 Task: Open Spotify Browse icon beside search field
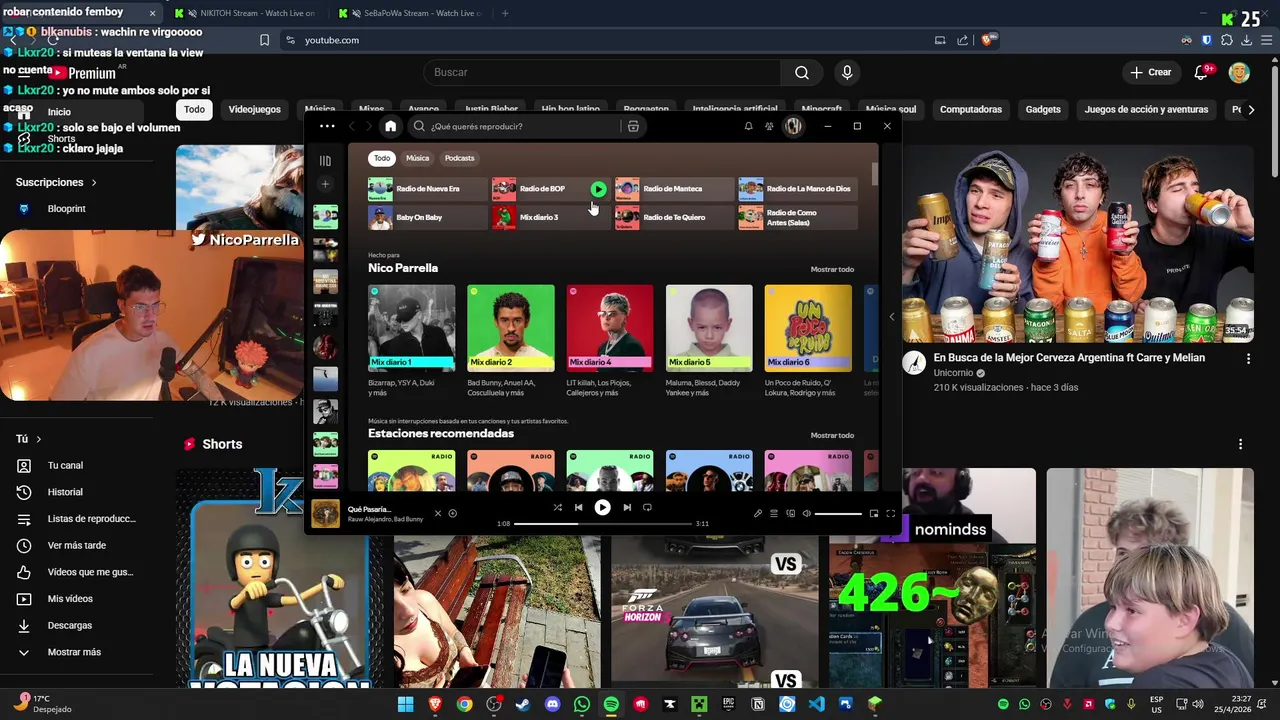point(633,126)
